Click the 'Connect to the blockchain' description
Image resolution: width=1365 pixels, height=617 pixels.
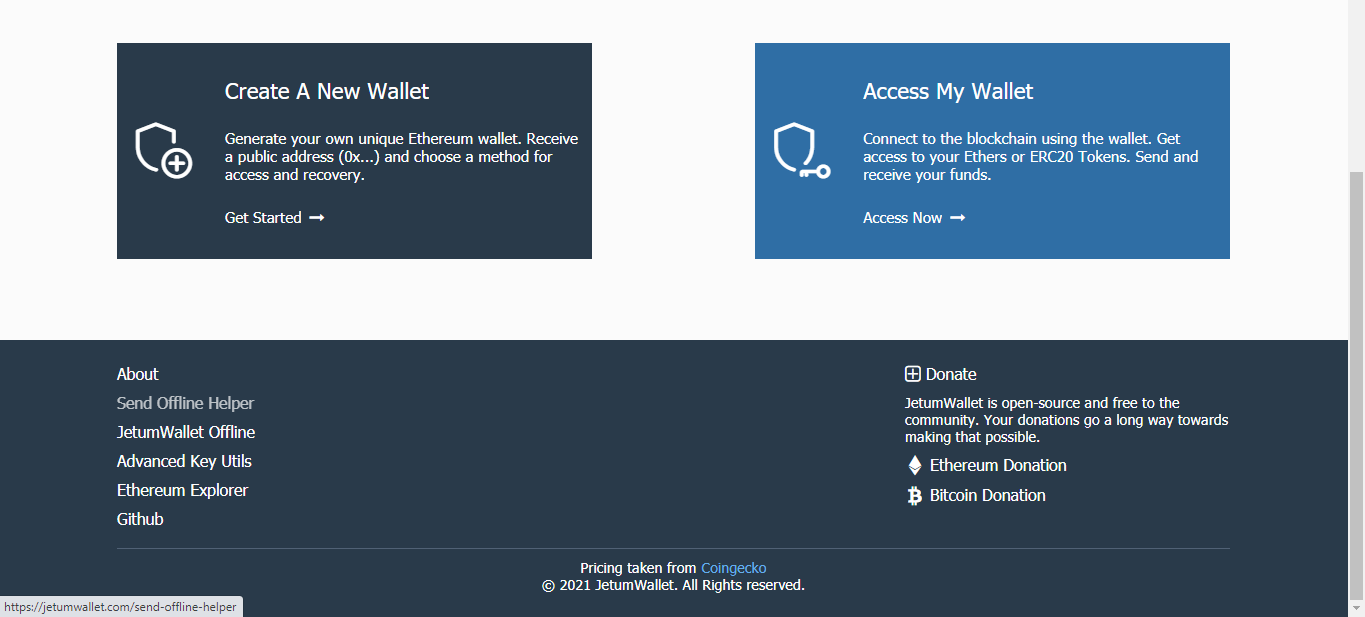[1031, 157]
